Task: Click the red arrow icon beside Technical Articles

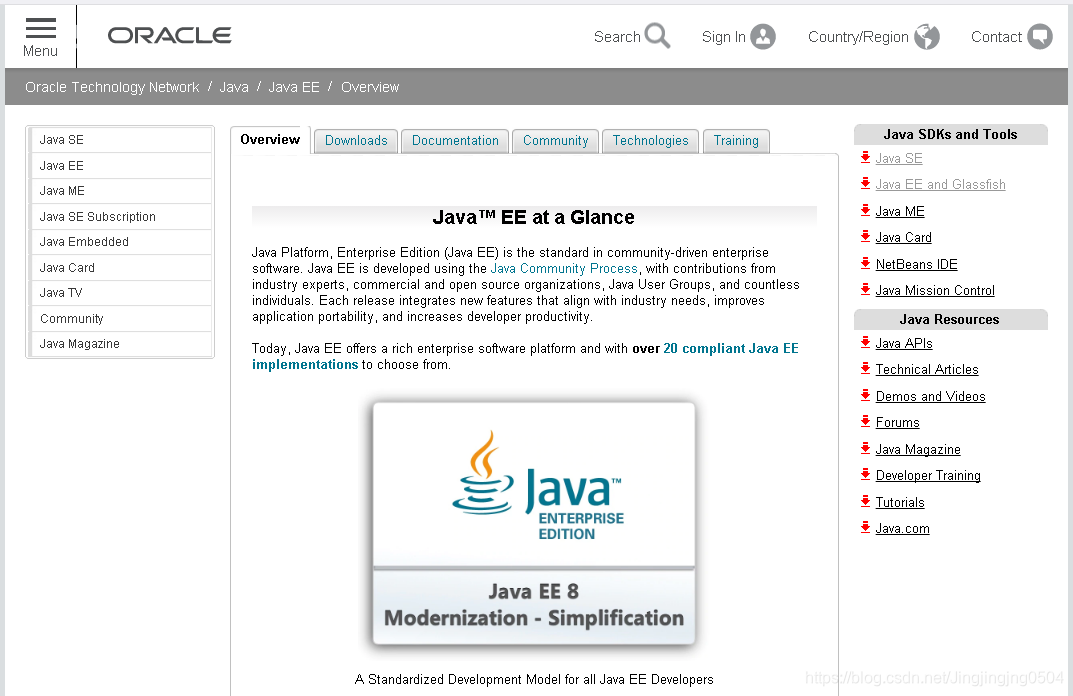Action: pos(866,369)
